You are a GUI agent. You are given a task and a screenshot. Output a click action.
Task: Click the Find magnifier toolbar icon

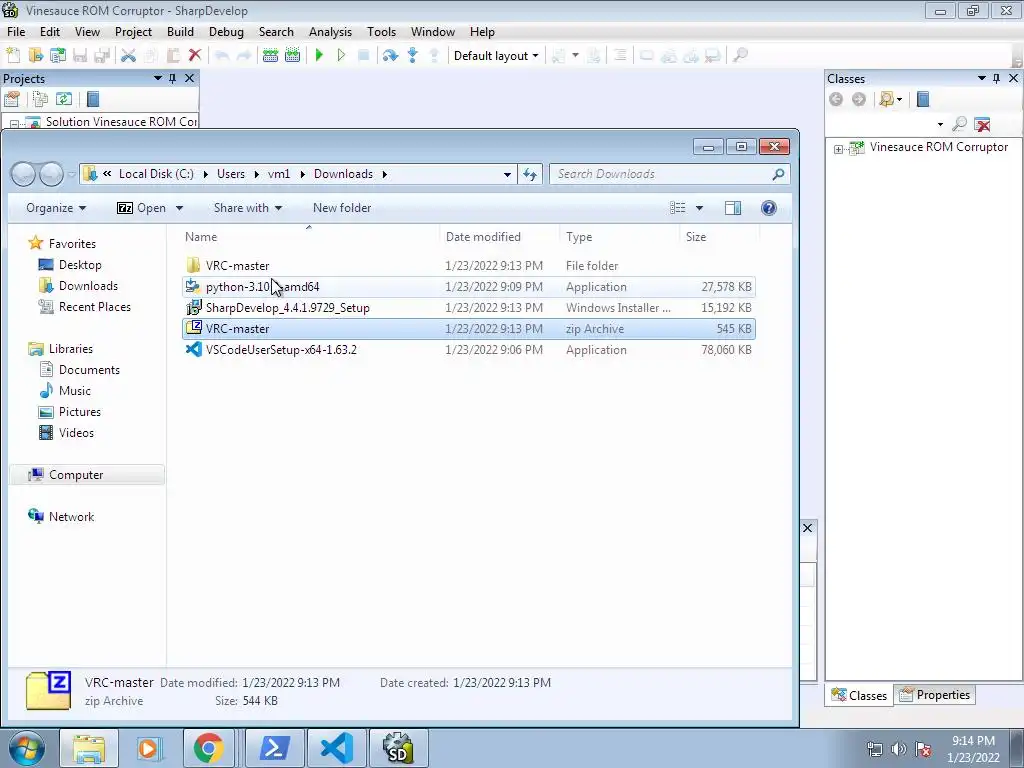point(740,56)
